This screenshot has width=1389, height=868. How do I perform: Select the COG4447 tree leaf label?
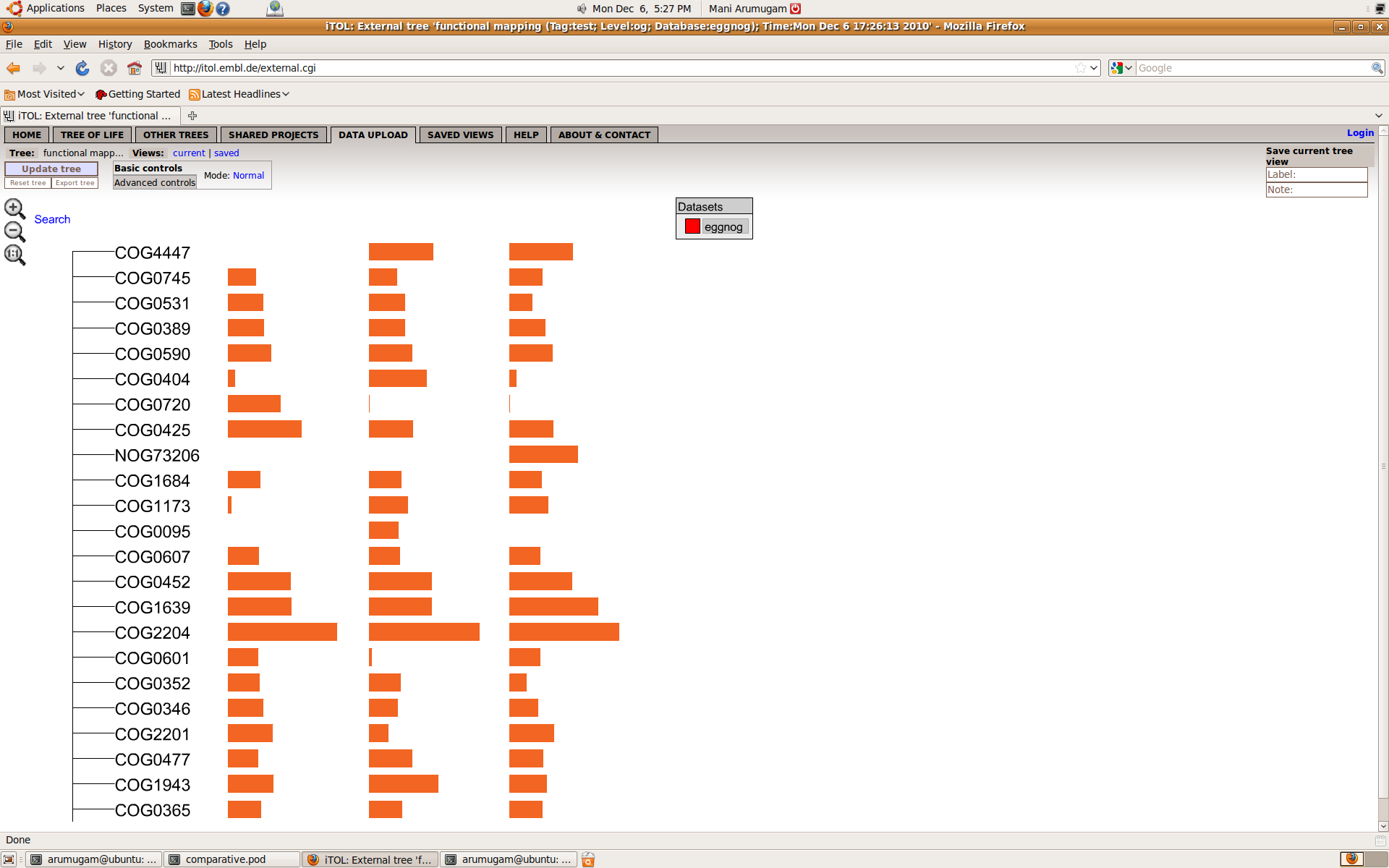[x=153, y=253]
